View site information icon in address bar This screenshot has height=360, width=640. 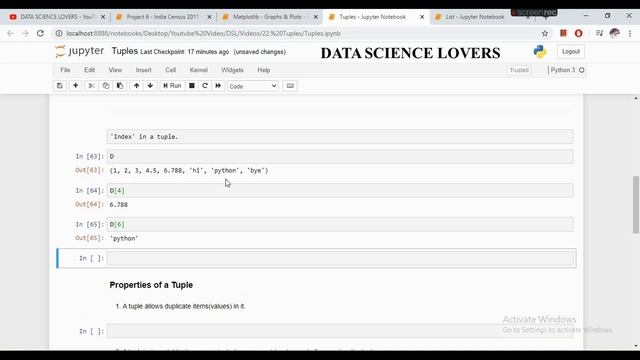[59, 33]
